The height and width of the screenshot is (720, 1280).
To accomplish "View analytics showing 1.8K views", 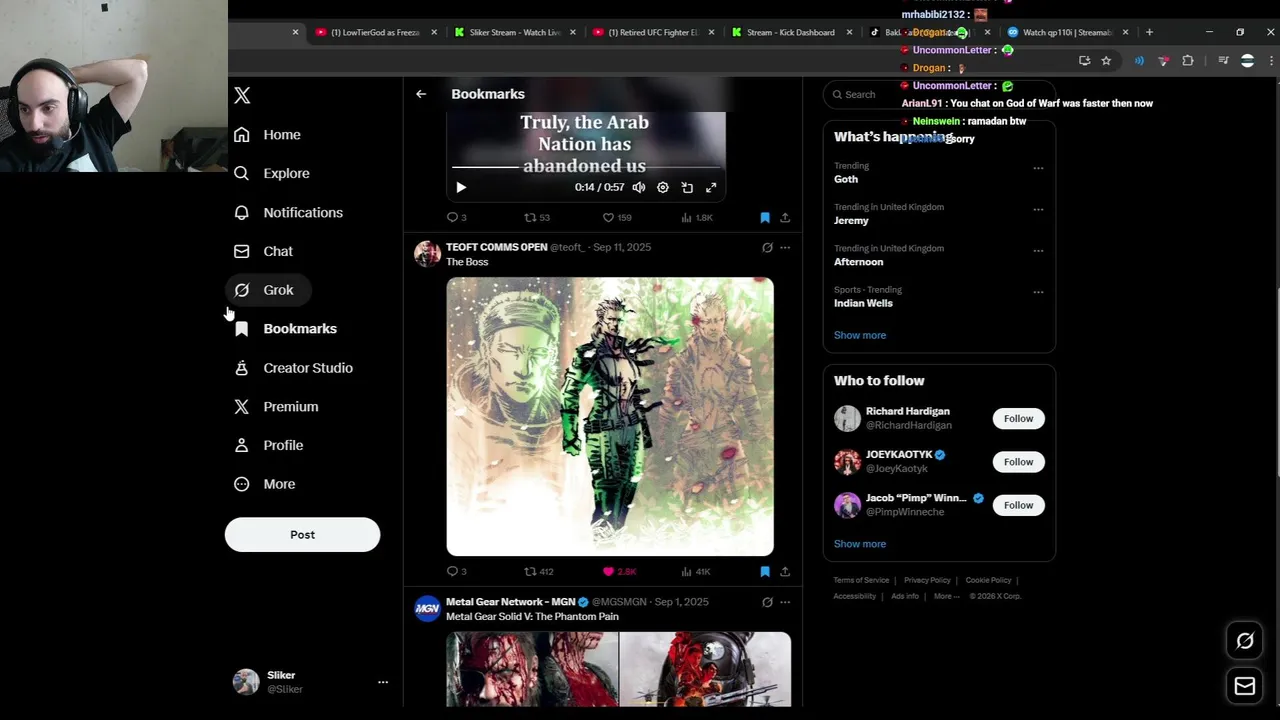I will pyautogui.click(x=696, y=217).
